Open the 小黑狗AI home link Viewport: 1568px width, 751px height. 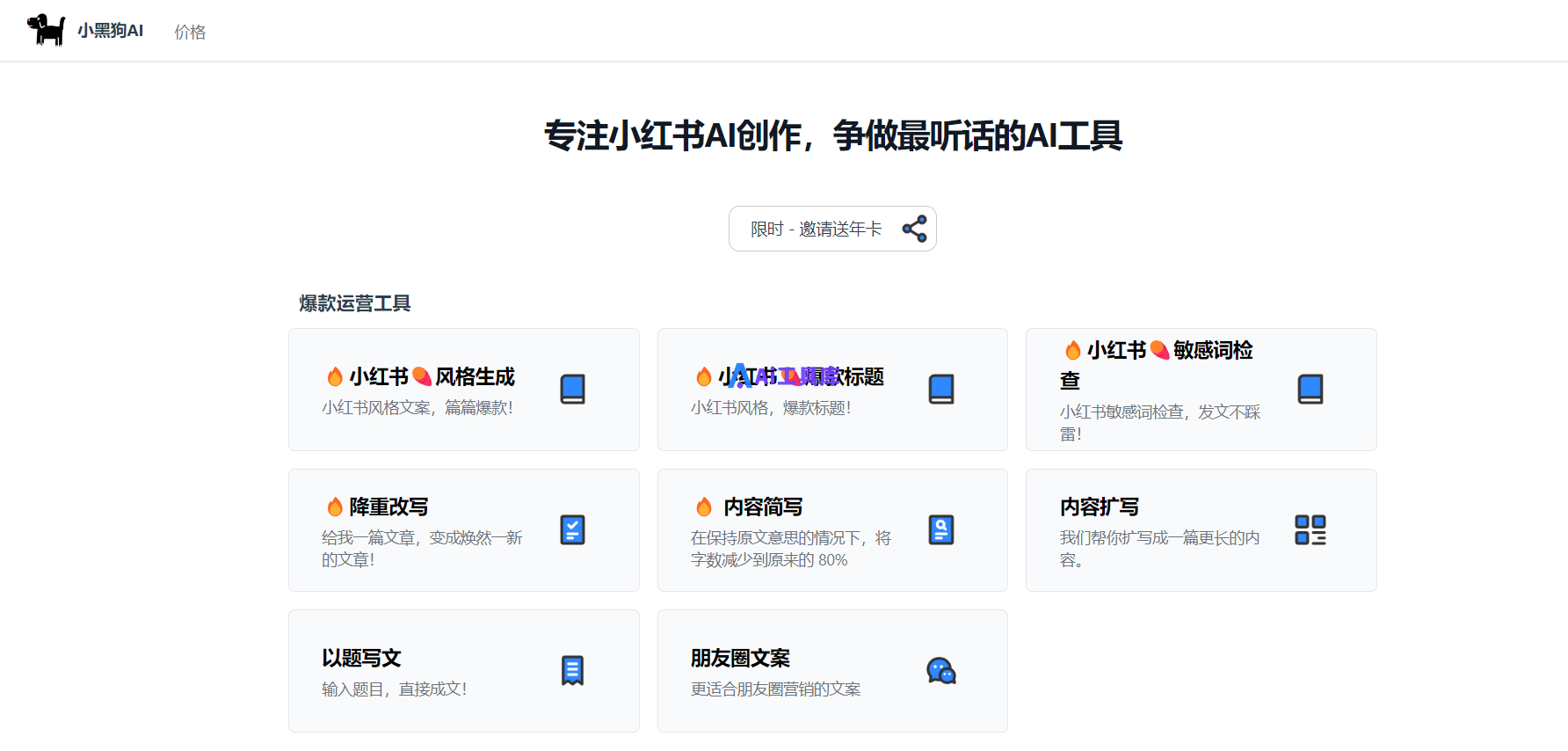coord(110,31)
